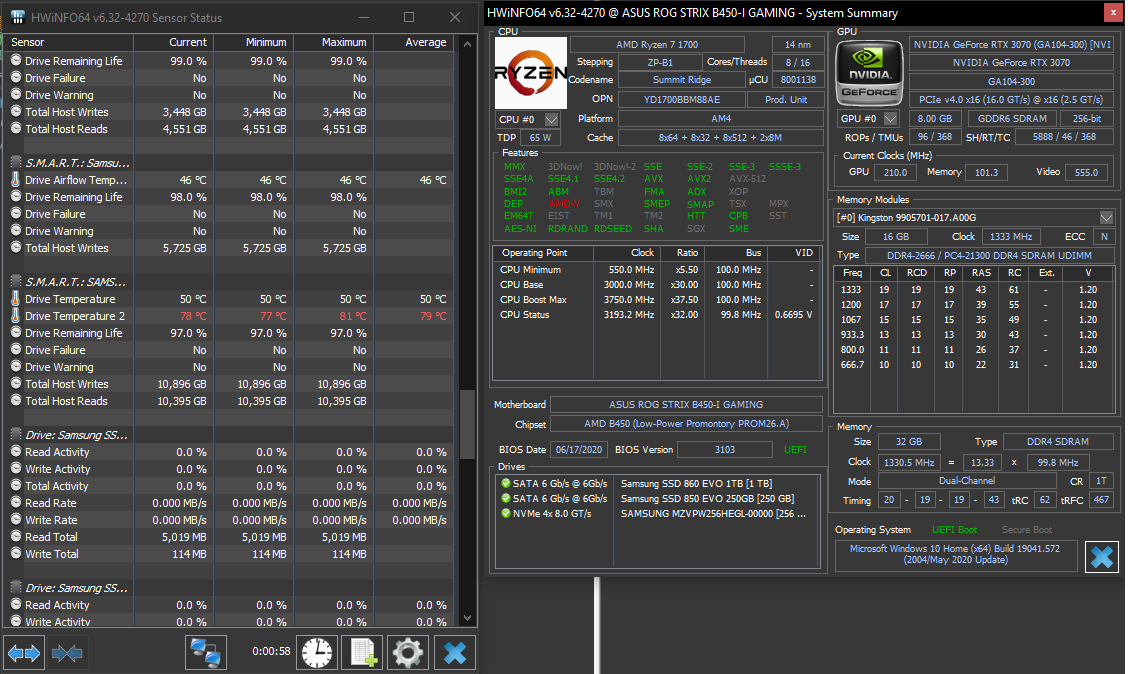Click the Microsoft Windows 10 Home OS field

pyautogui.click(x=955, y=554)
